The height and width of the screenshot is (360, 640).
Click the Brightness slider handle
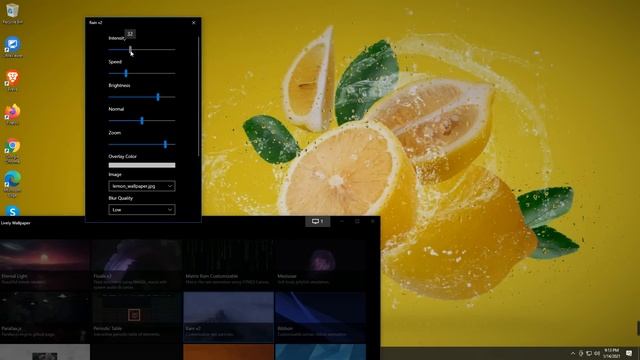point(158,97)
